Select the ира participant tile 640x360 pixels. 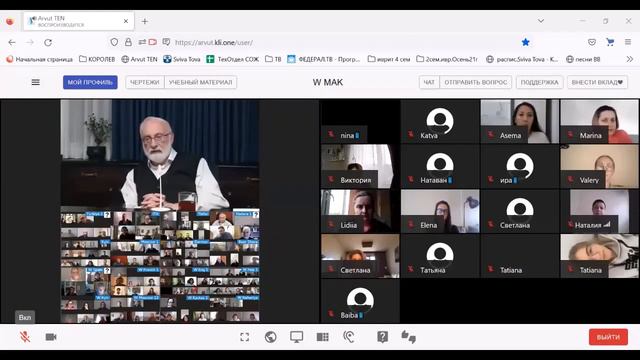(520, 166)
